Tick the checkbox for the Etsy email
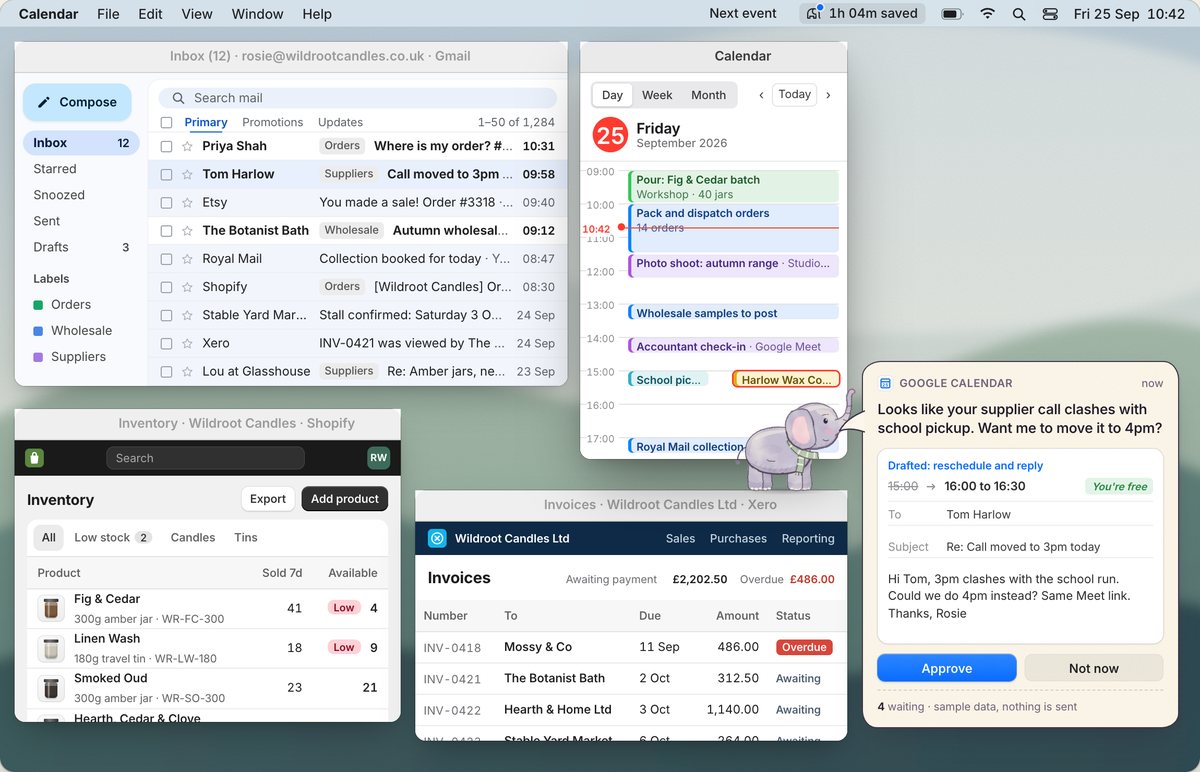The height and width of the screenshot is (772, 1200). coord(166,202)
